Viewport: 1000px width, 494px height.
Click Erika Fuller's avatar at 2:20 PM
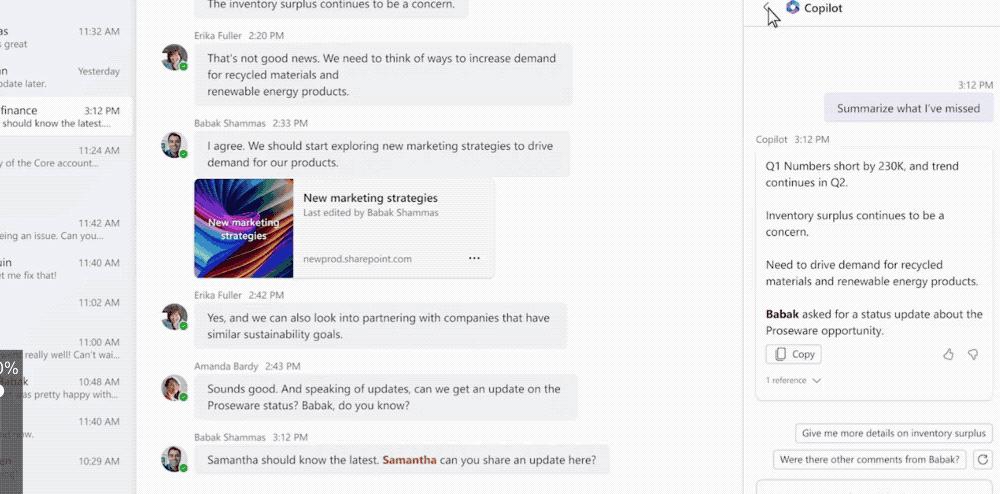pyautogui.click(x=174, y=57)
